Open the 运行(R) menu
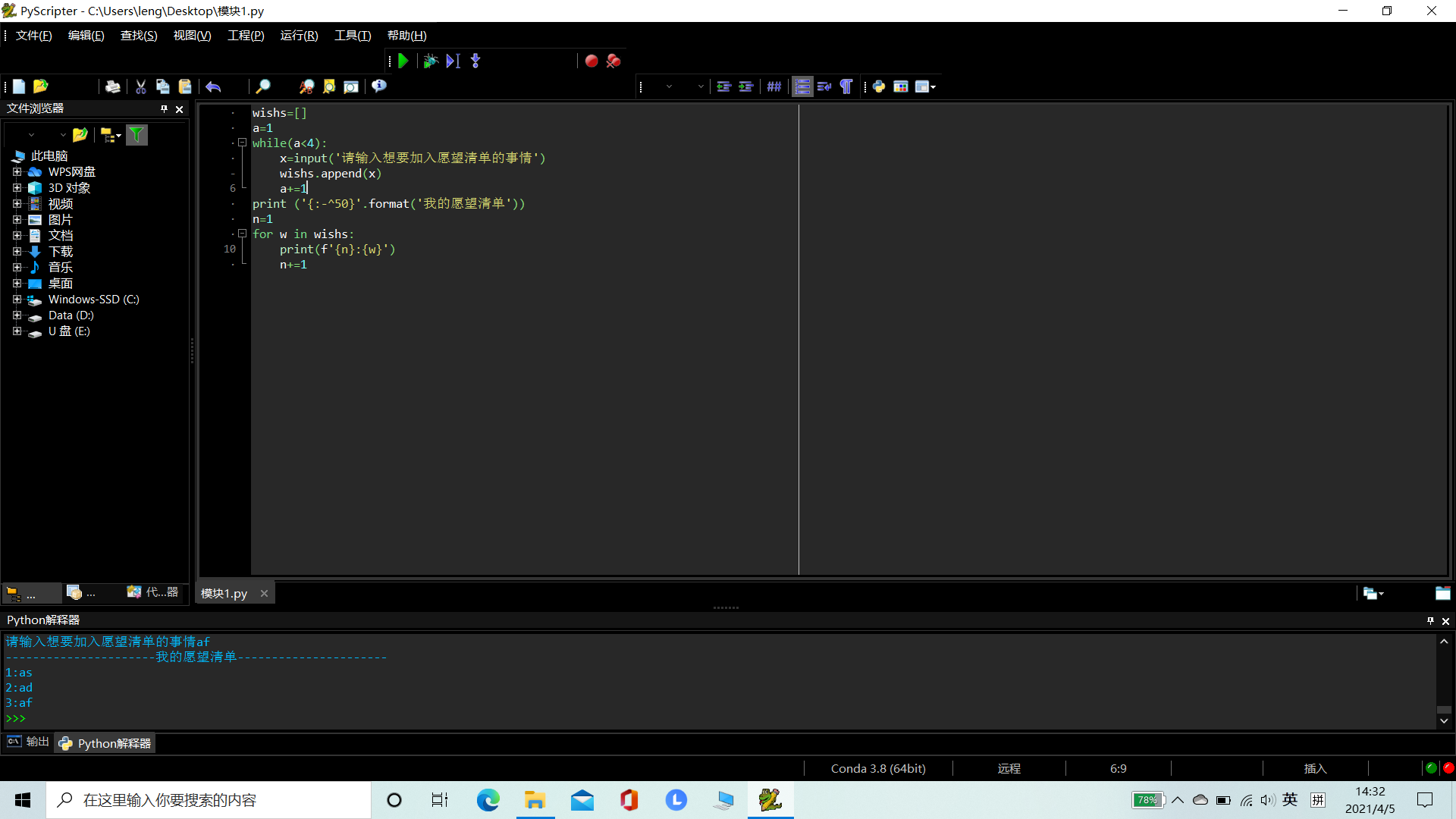1456x819 pixels. coord(299,36)
